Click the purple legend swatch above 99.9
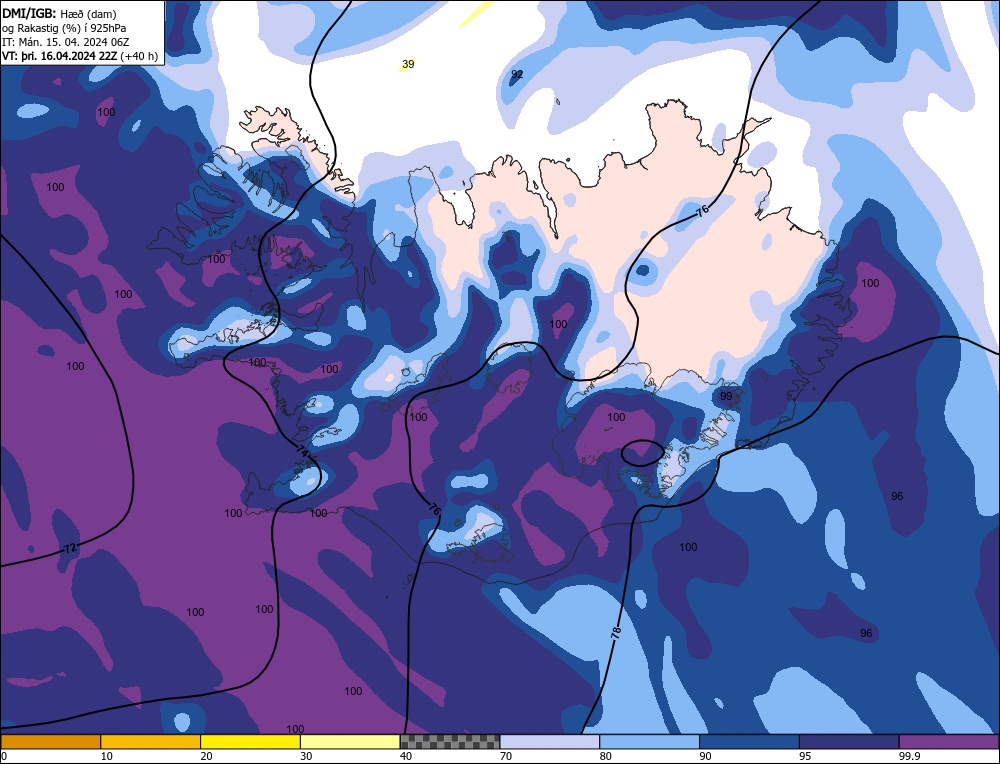 click(x=949, y=742)
